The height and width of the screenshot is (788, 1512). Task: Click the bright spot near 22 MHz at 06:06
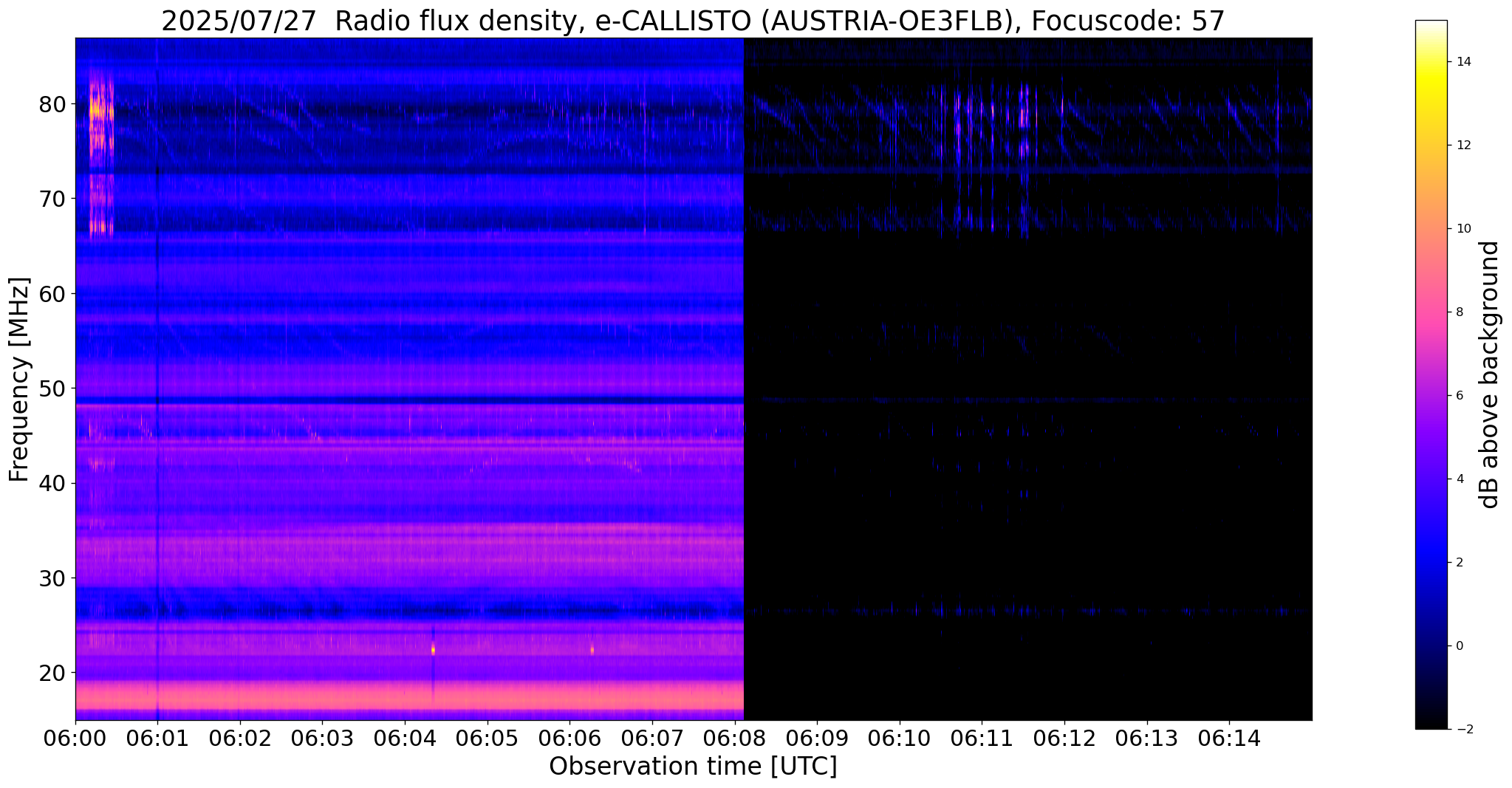[x=592, y=650]
